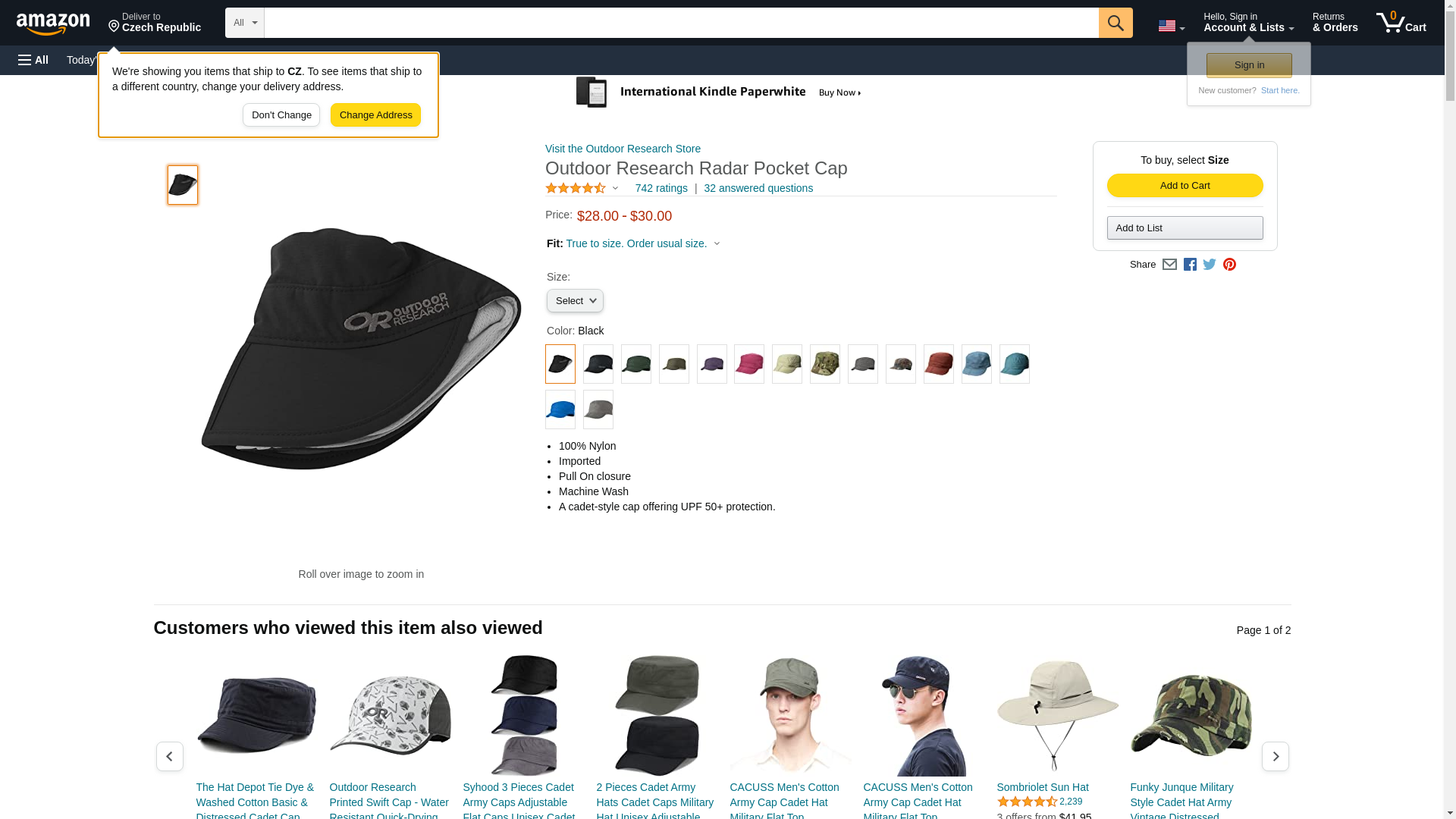Open the shopping cart icon
Viewport: 1456px width, 819px height.
pos(1401,23)
